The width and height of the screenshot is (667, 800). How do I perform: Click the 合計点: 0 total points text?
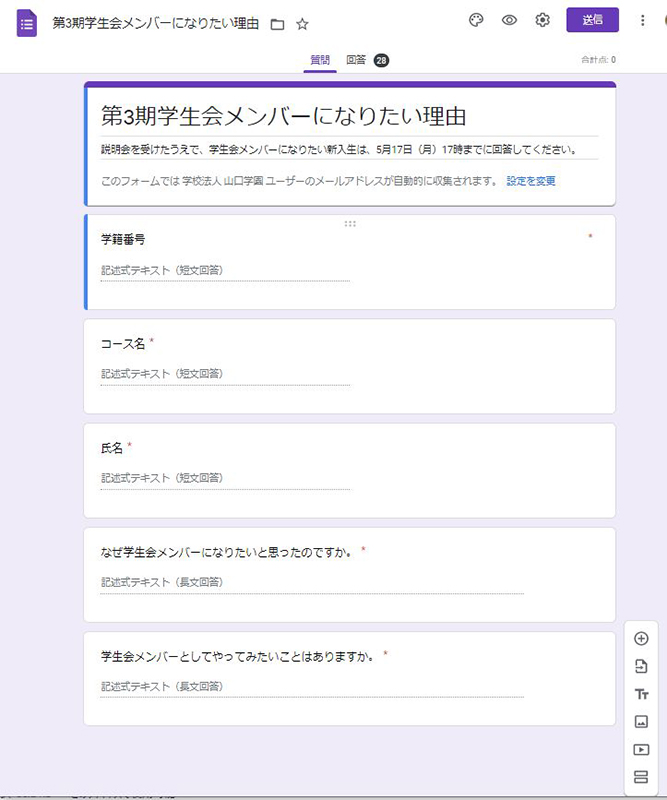(x=598, y=60)
